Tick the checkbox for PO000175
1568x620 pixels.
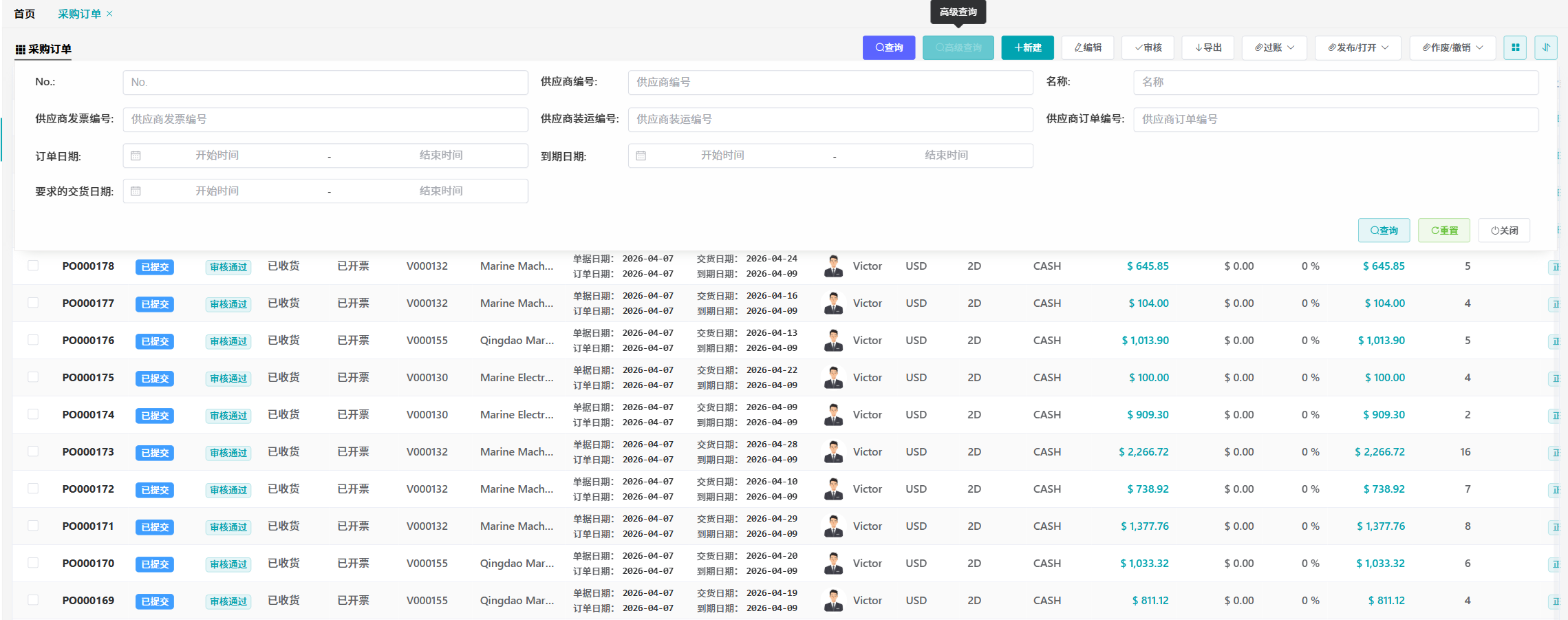pyautogui.click(x=33, y=377)
